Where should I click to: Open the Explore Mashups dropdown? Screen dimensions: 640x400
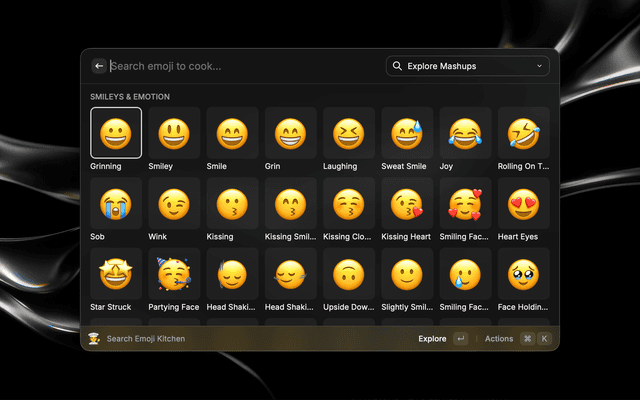click(x=467, y=66)
